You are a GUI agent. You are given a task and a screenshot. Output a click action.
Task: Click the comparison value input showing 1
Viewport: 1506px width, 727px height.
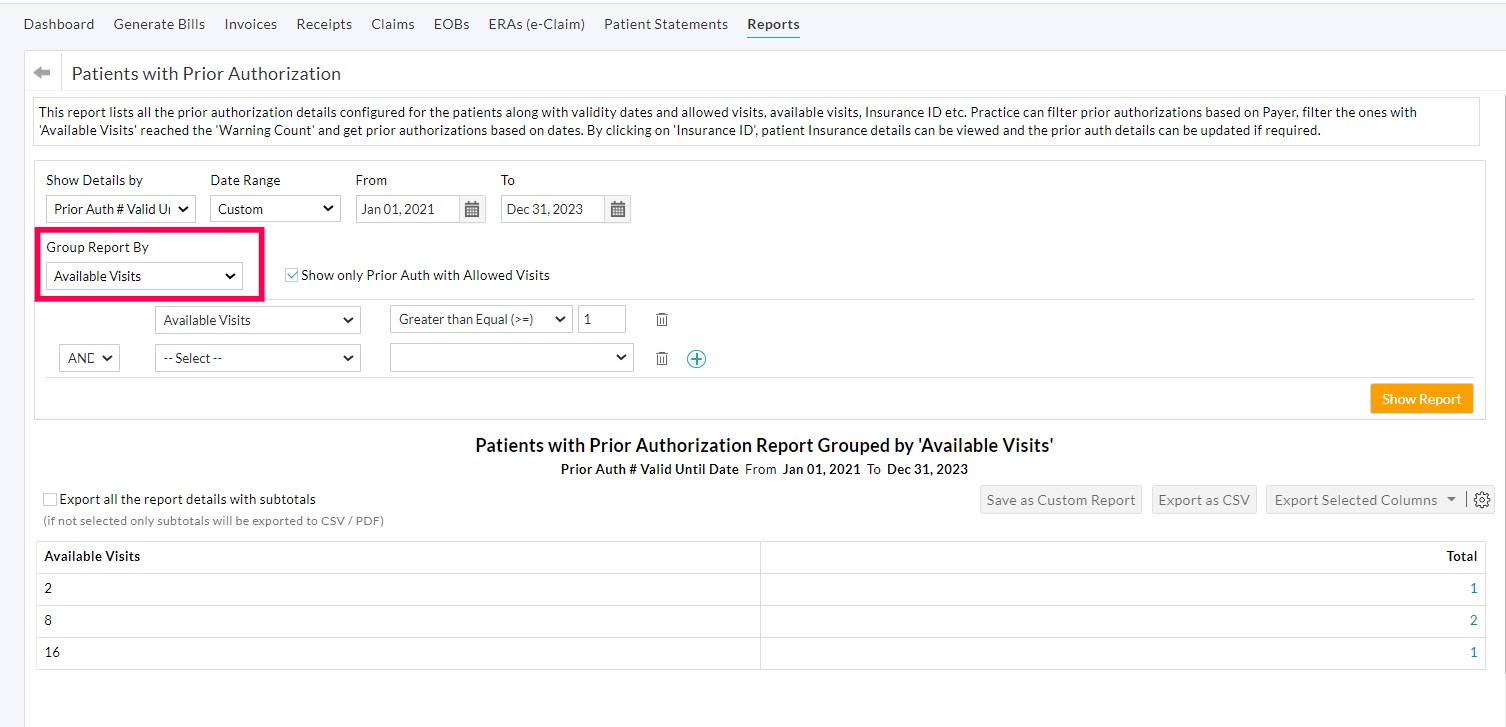coord(601,318)
